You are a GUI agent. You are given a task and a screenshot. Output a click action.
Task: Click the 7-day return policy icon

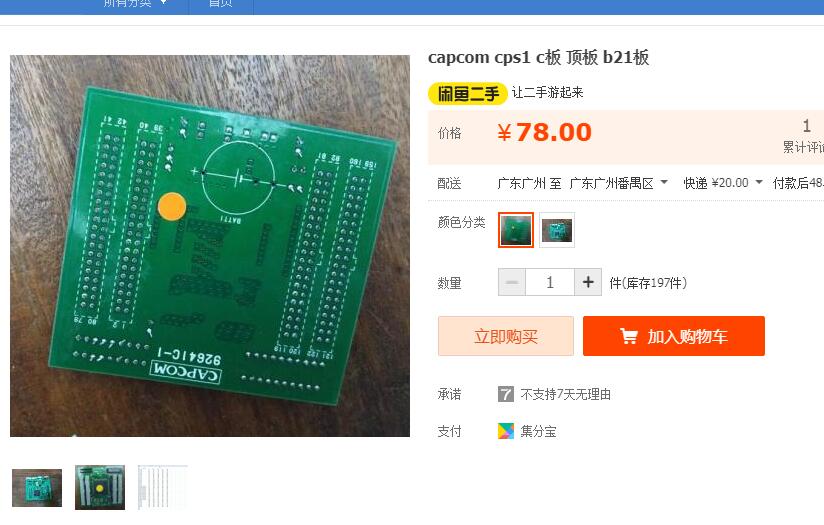(506, 394)
